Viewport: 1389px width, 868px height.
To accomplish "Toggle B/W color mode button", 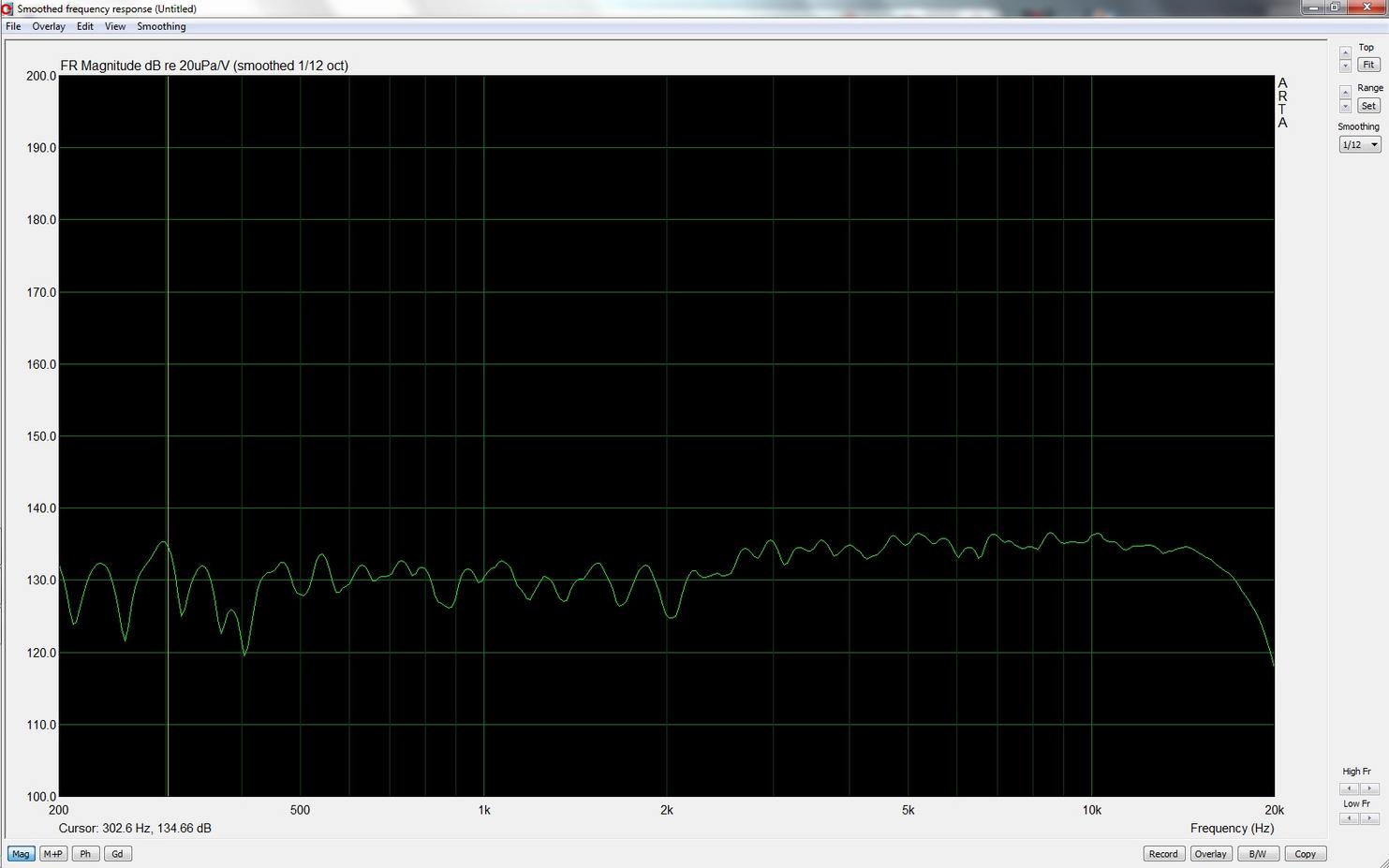I will pyautogui.click(x=1258, y=854).
